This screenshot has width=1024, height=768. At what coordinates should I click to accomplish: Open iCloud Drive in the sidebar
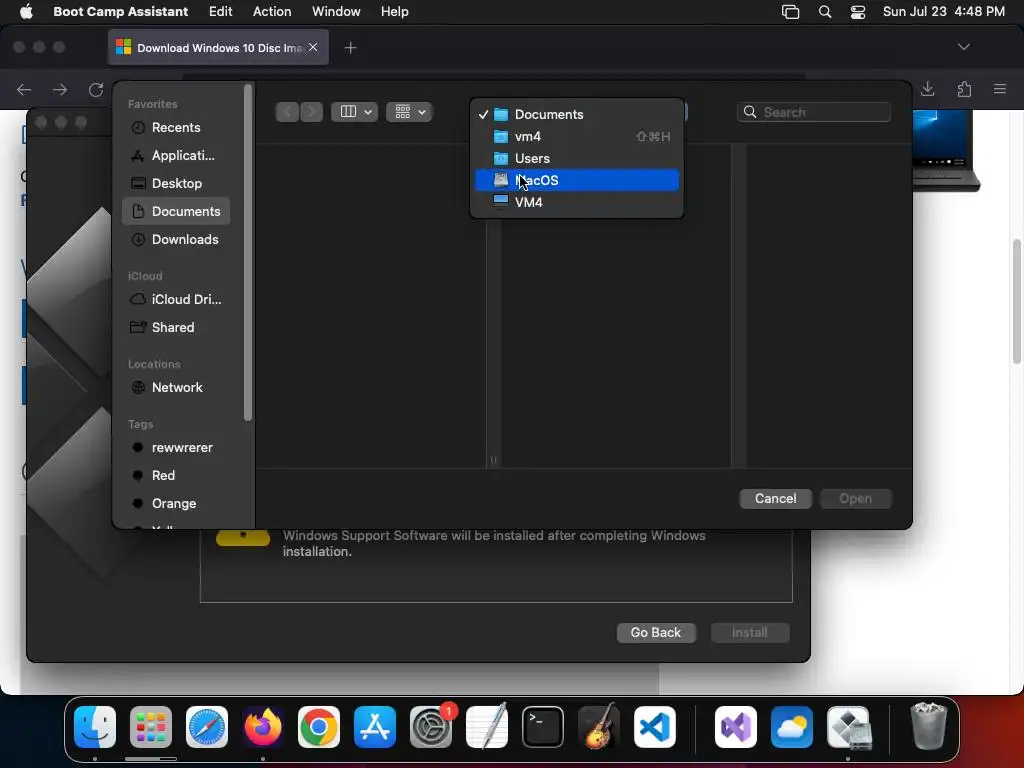[176, 299]
